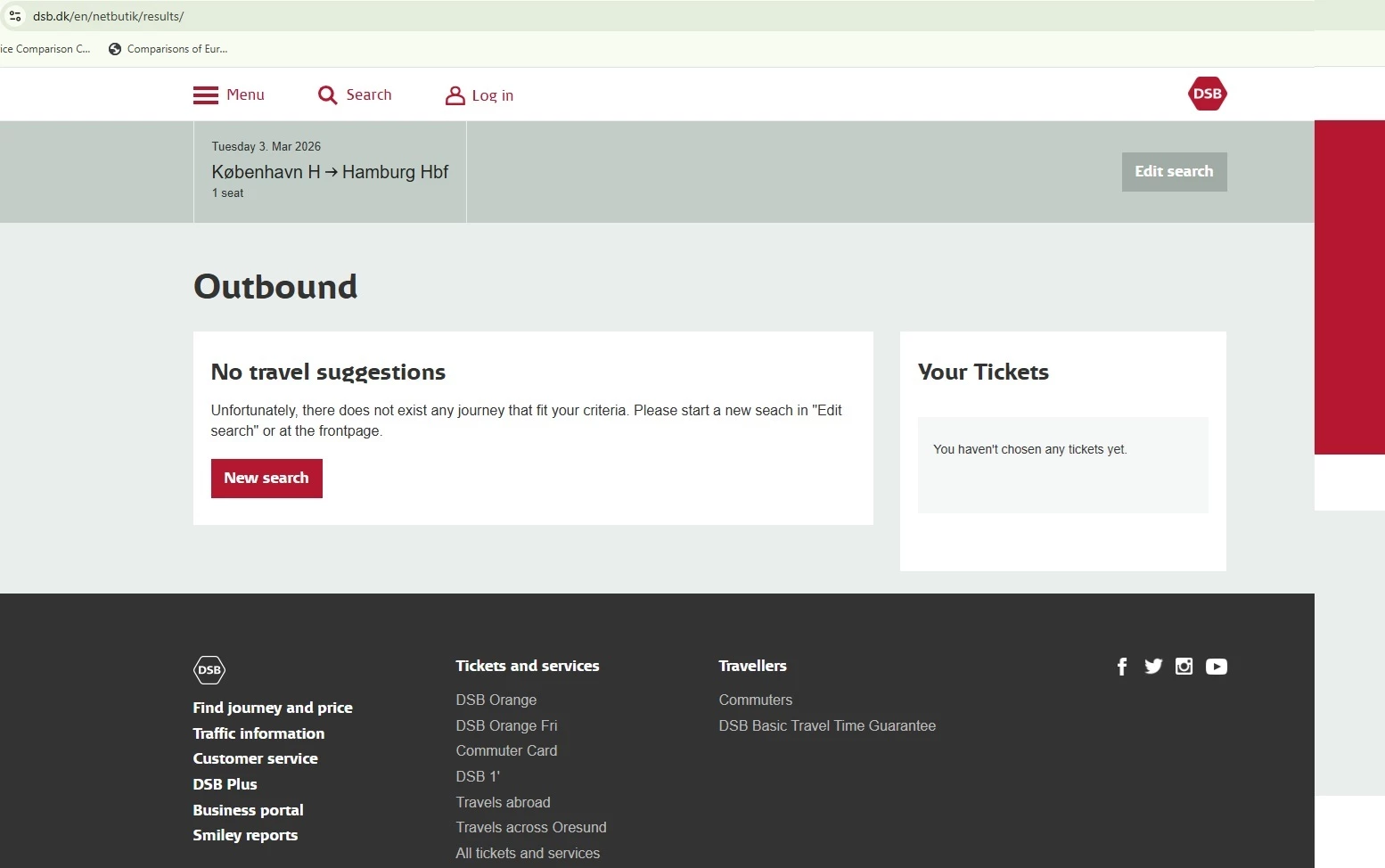Click the Edit search button

1174,172
